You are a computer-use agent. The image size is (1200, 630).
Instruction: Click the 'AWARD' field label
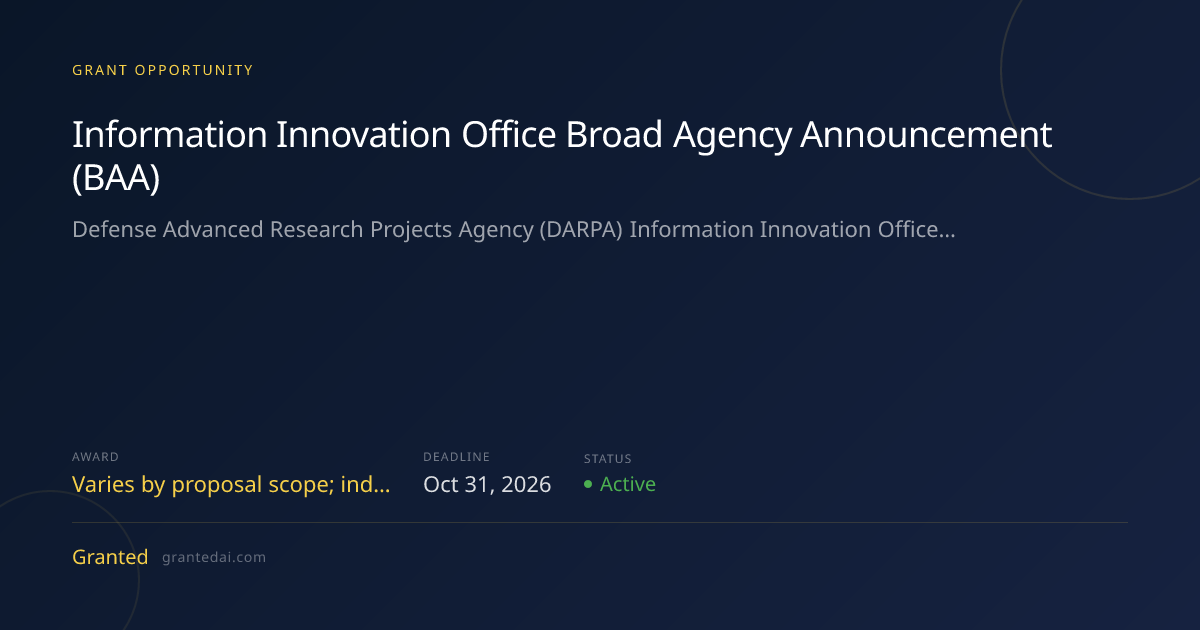pyautogui.click(x=95, y=457)
